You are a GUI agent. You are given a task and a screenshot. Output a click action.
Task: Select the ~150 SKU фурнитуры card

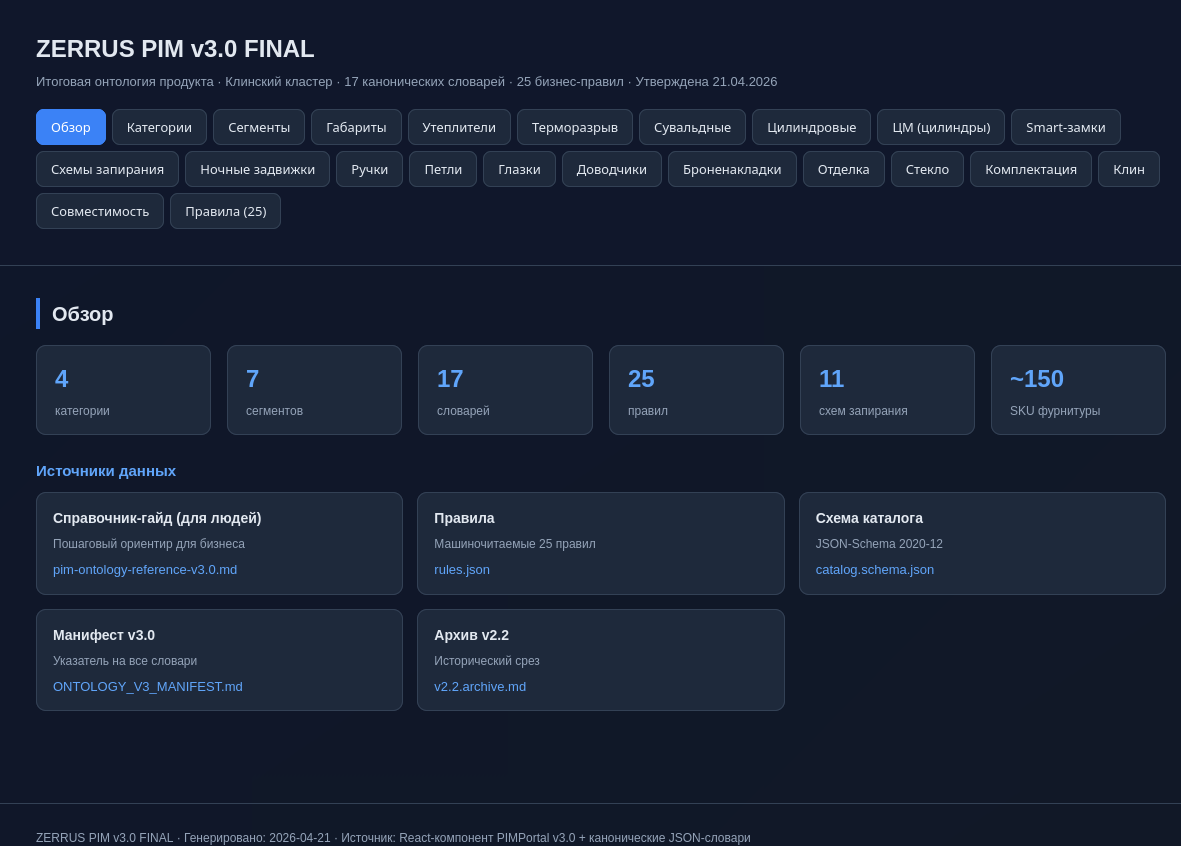(1078, 390)
